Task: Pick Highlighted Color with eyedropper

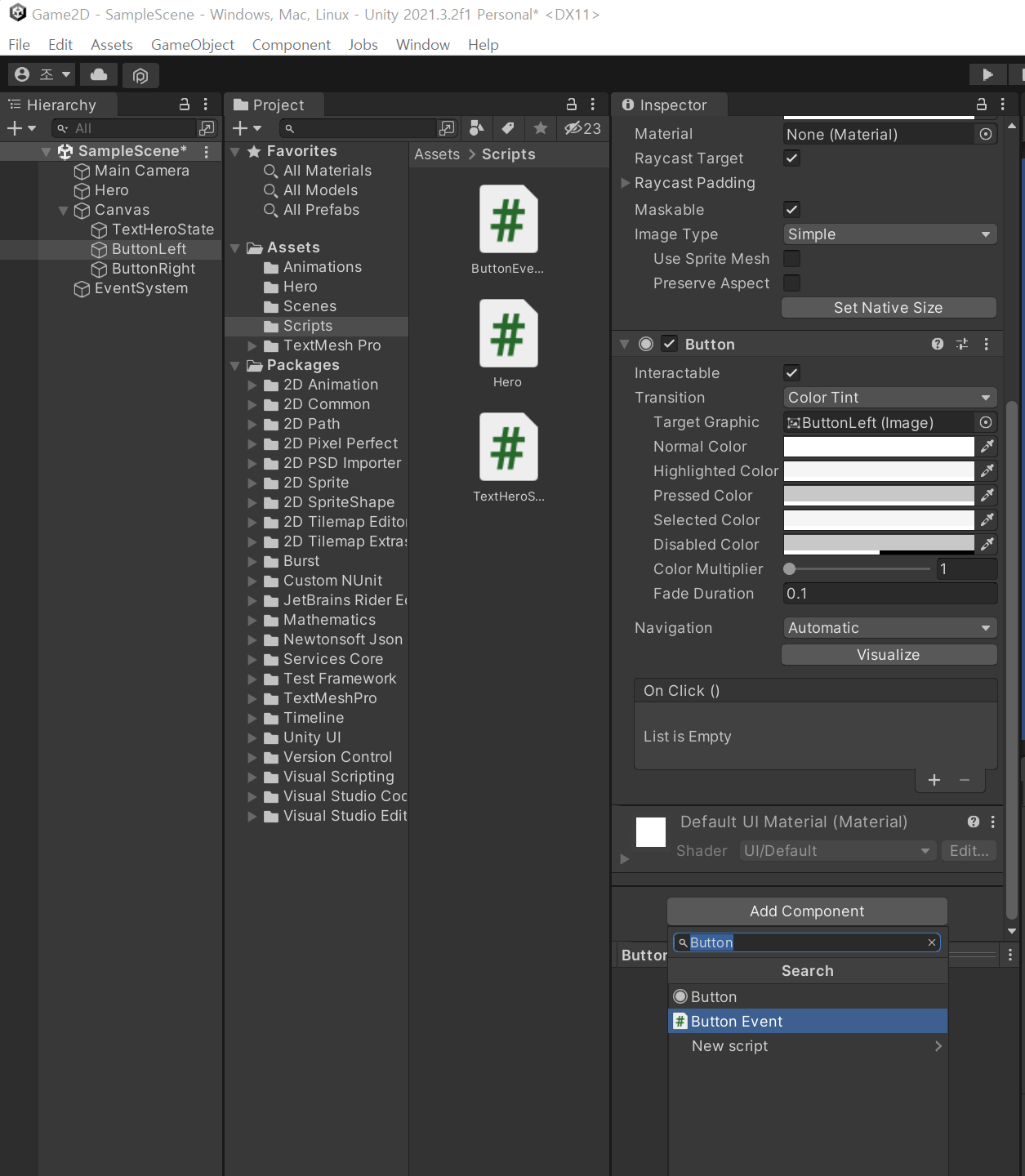Action: point(987,471)
